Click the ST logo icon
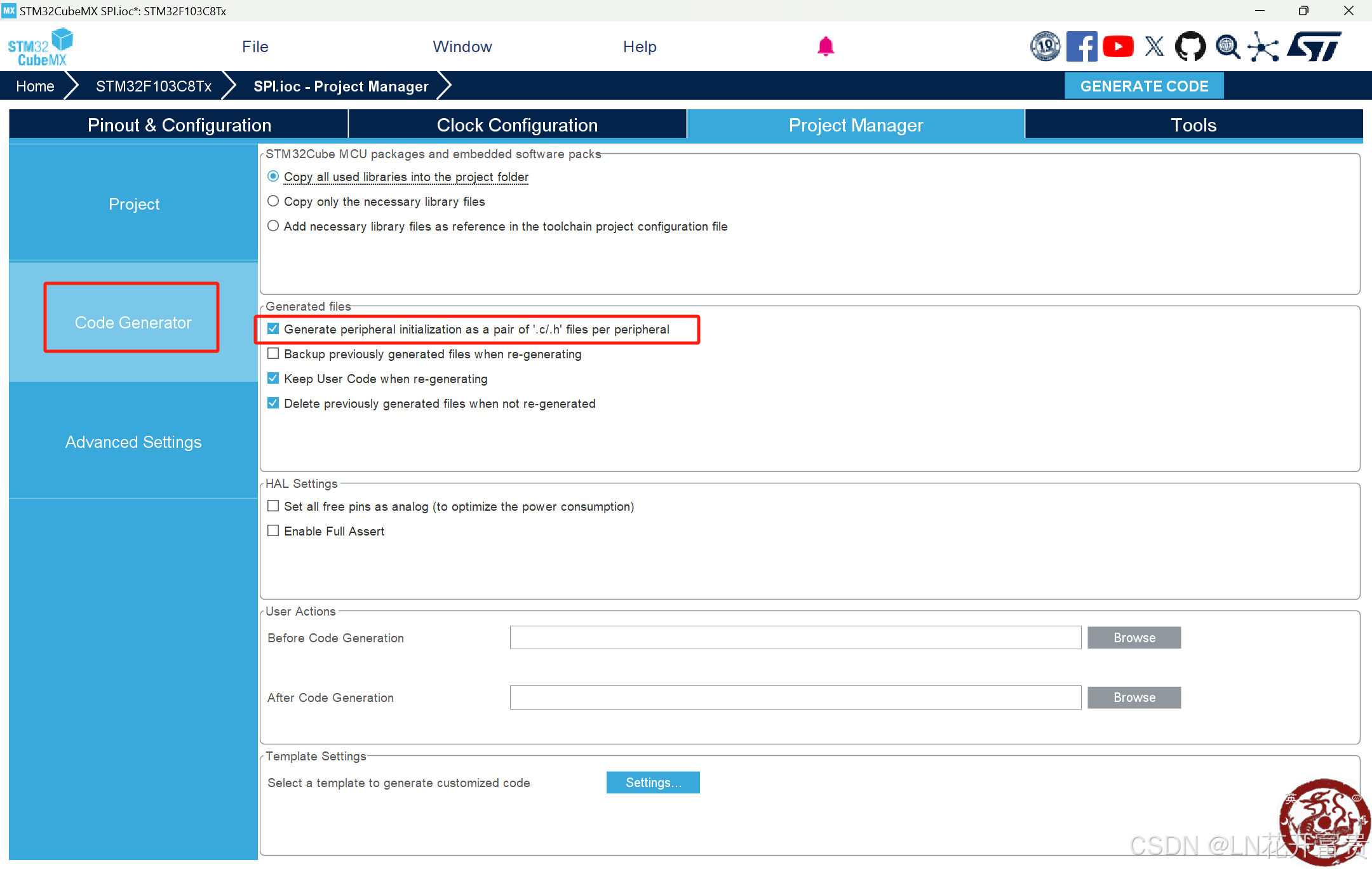This screenshot has height=869, width=1372. tap(1314, 46)
